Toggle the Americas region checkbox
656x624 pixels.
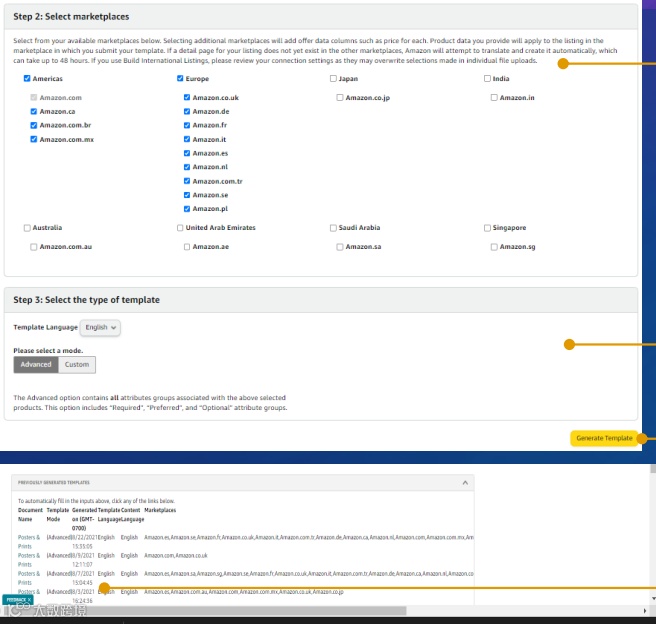point(27,78)
